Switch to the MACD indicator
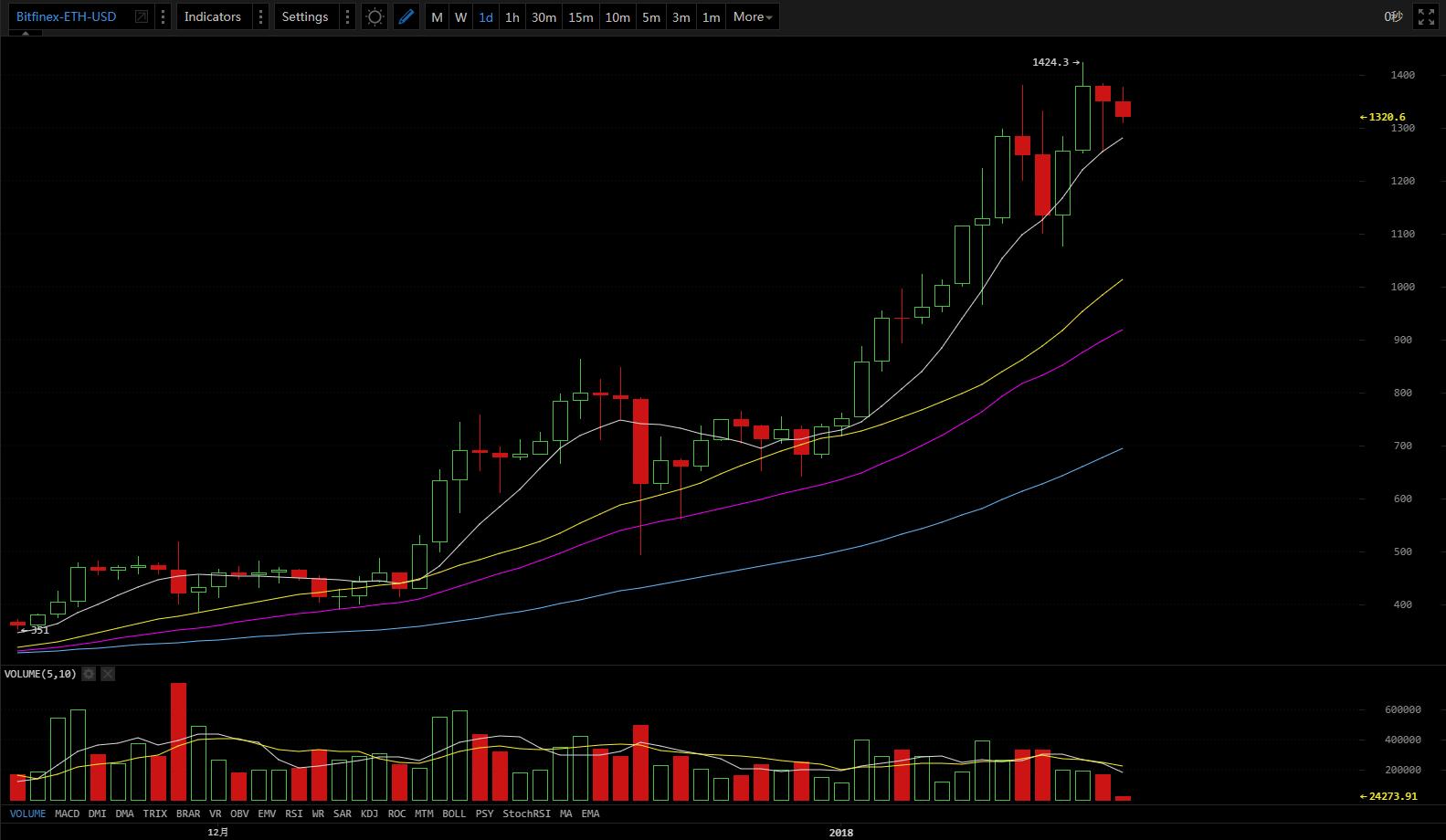1446x840 pixels. 67,814
